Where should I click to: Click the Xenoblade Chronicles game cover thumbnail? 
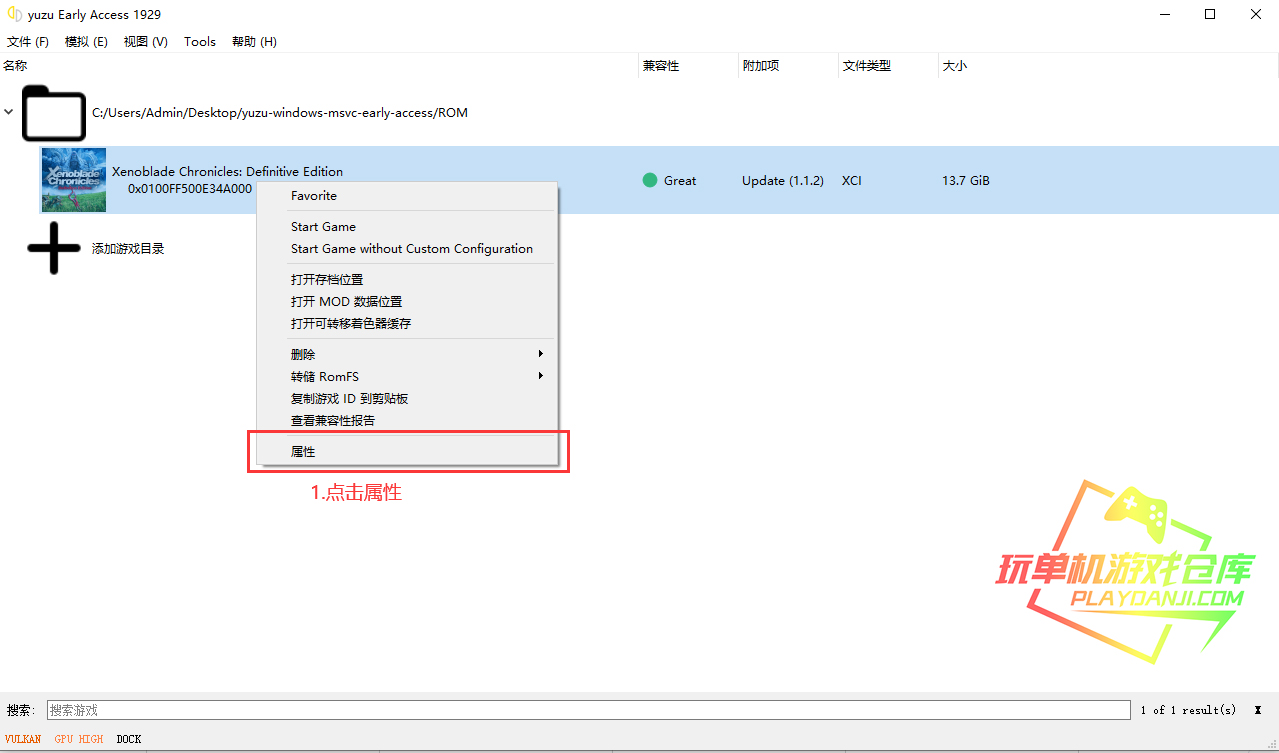pyautogui.click(x=73, y=180)
